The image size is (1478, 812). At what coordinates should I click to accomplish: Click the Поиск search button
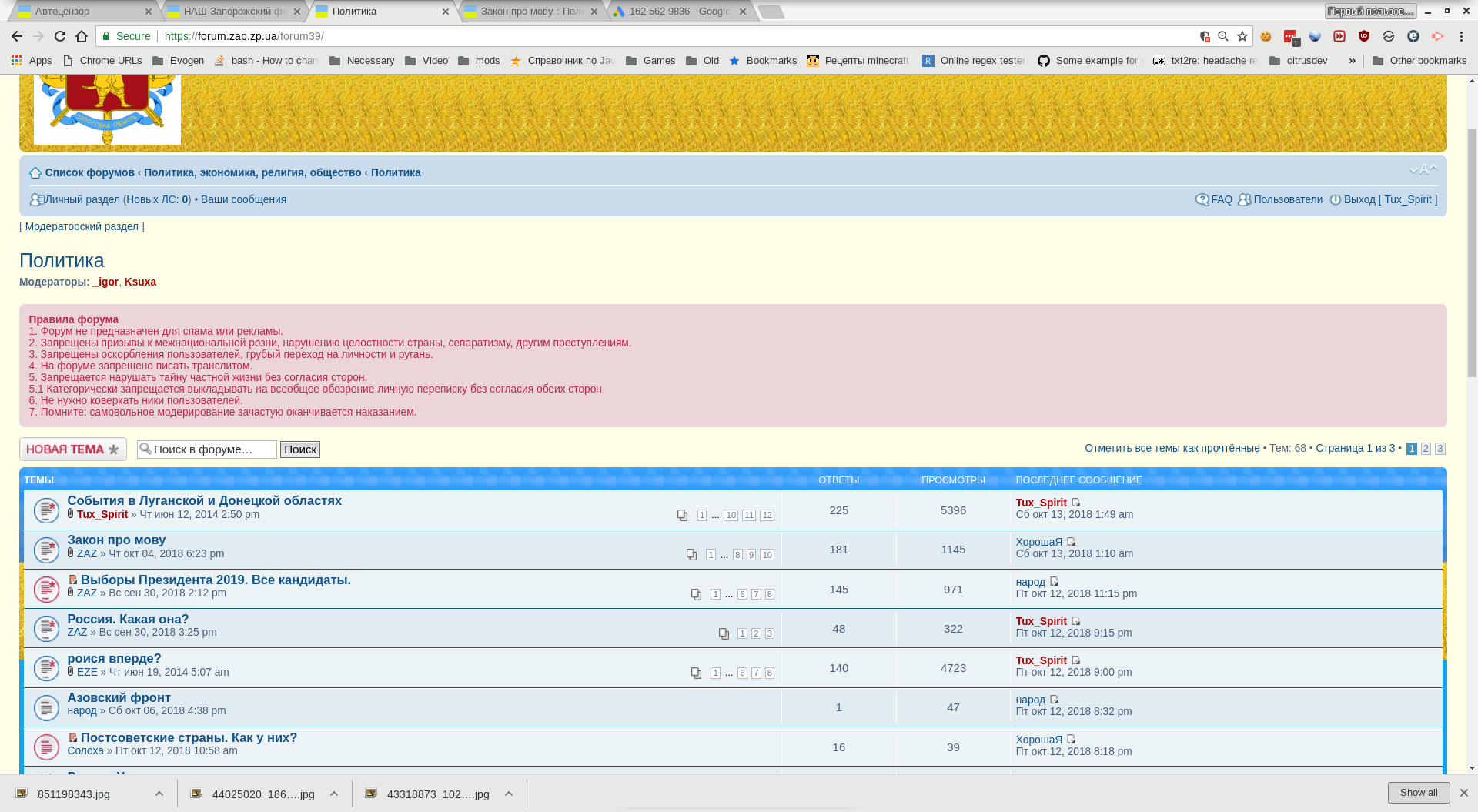coord(299,449)
